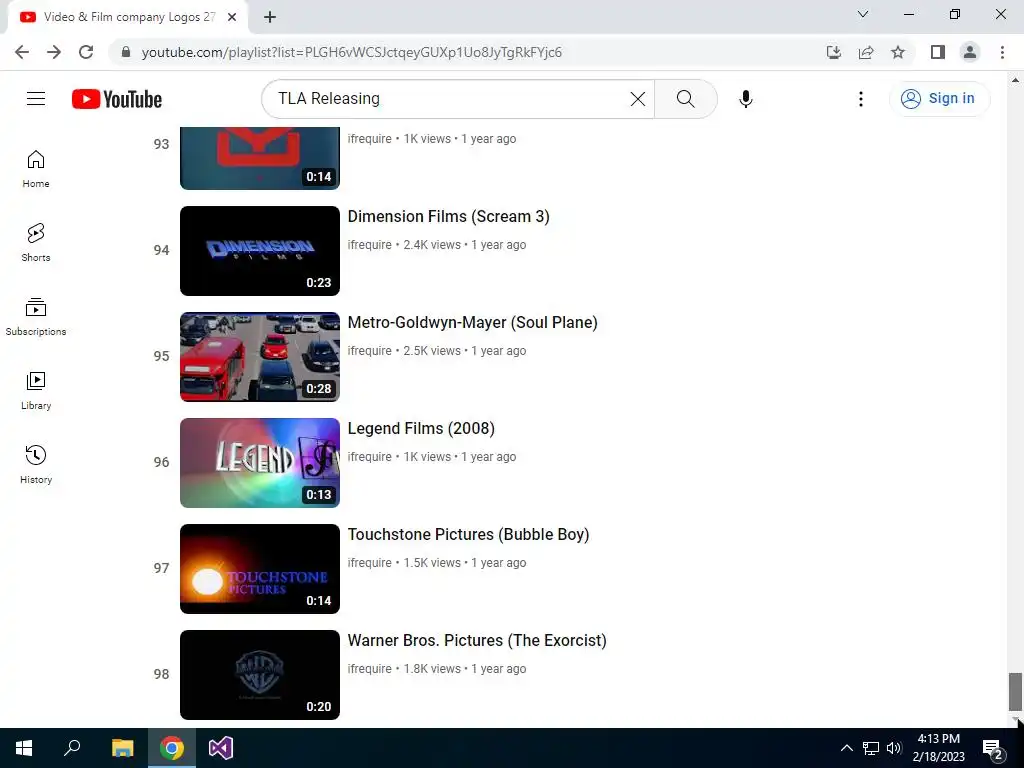Open Legend Films (2008) video title
Viewport: 1024px width, 768px height.
(x=421, y=428)
